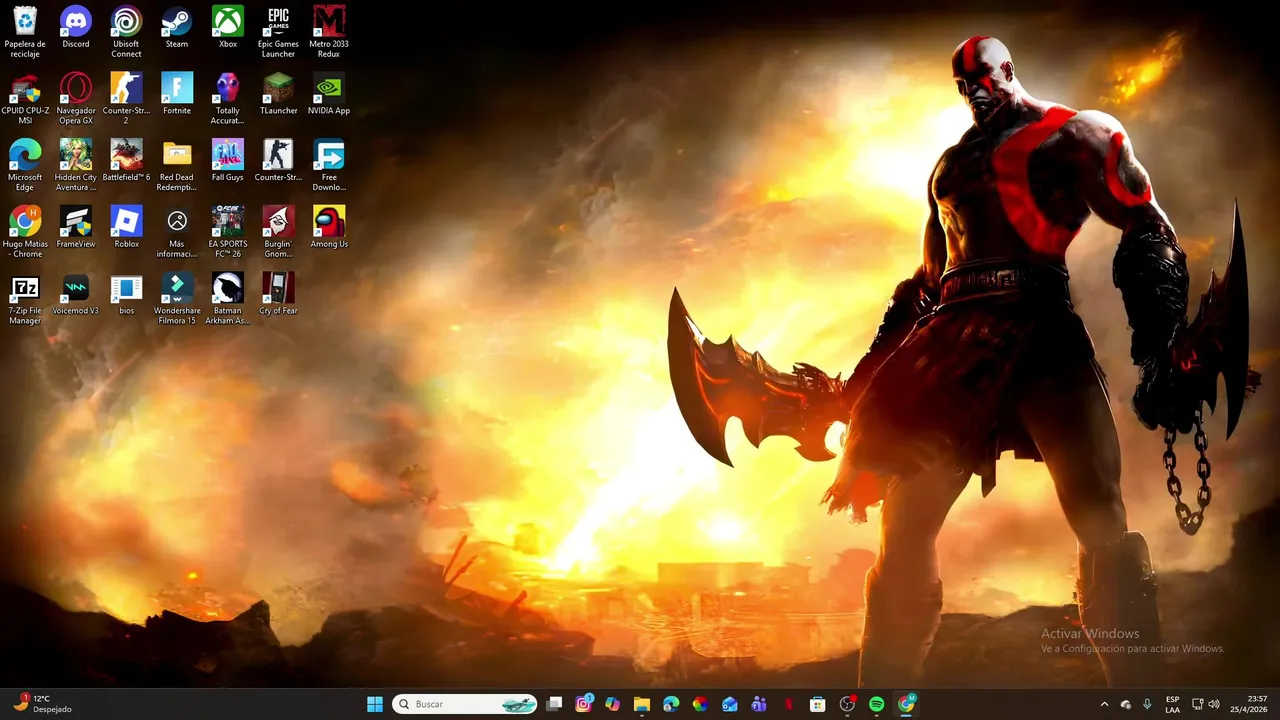Viewport: 1280px width, 720px height.
Task: Select the Counter-Strike 2 desktop icon
Action: (126, 98)
